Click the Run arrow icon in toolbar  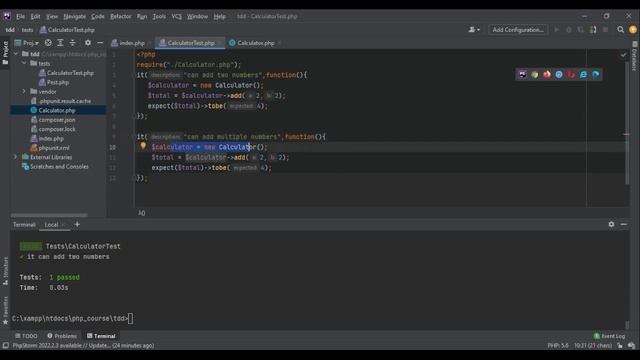(556, 30)
